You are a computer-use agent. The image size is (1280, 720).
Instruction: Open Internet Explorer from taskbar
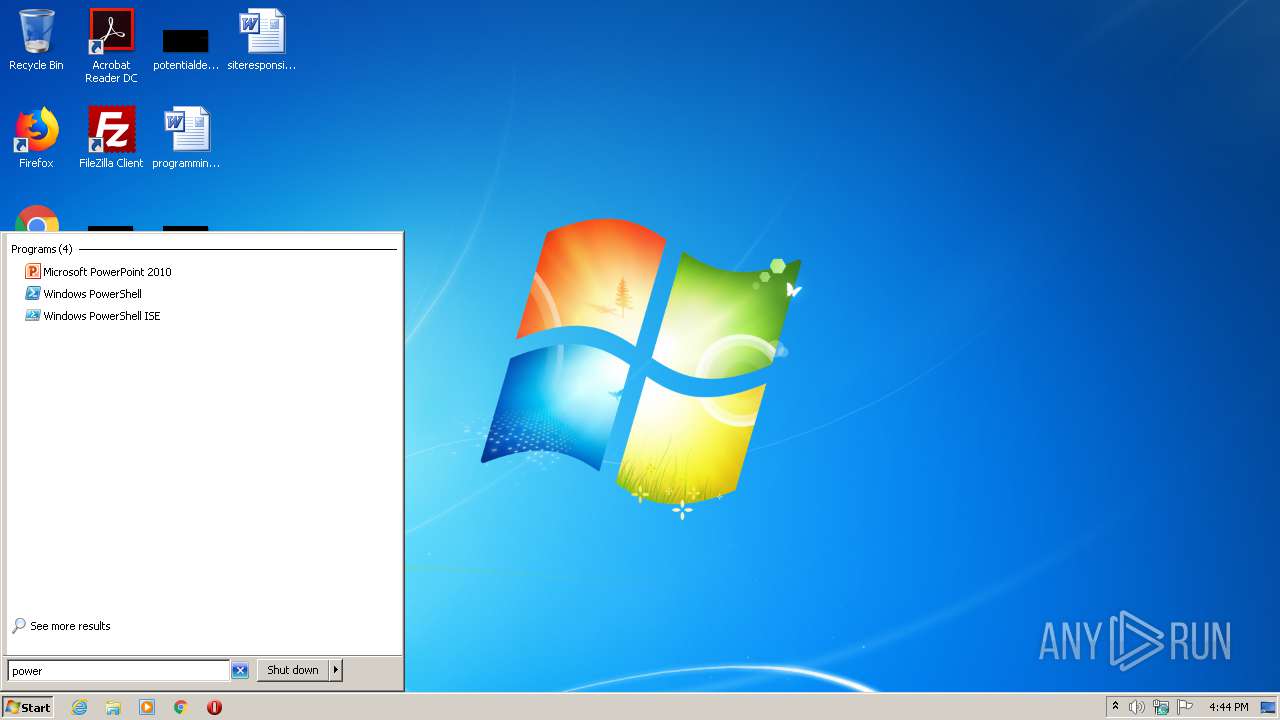pos(79,707)
